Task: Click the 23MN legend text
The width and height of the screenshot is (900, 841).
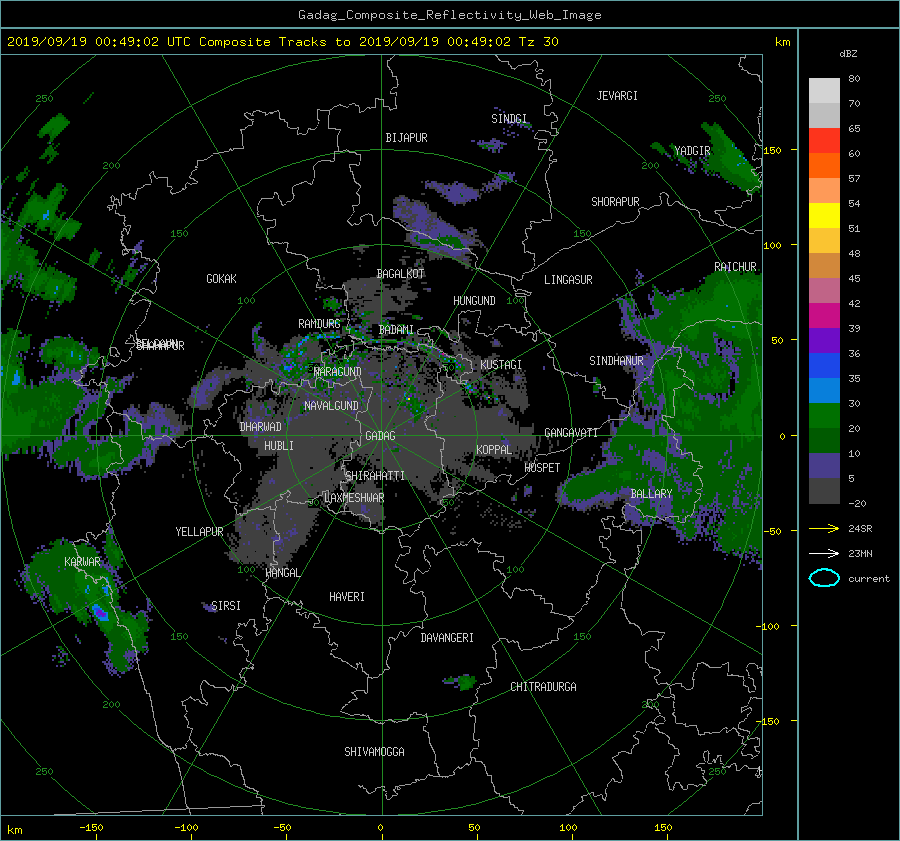Action: tap(860, 554)
